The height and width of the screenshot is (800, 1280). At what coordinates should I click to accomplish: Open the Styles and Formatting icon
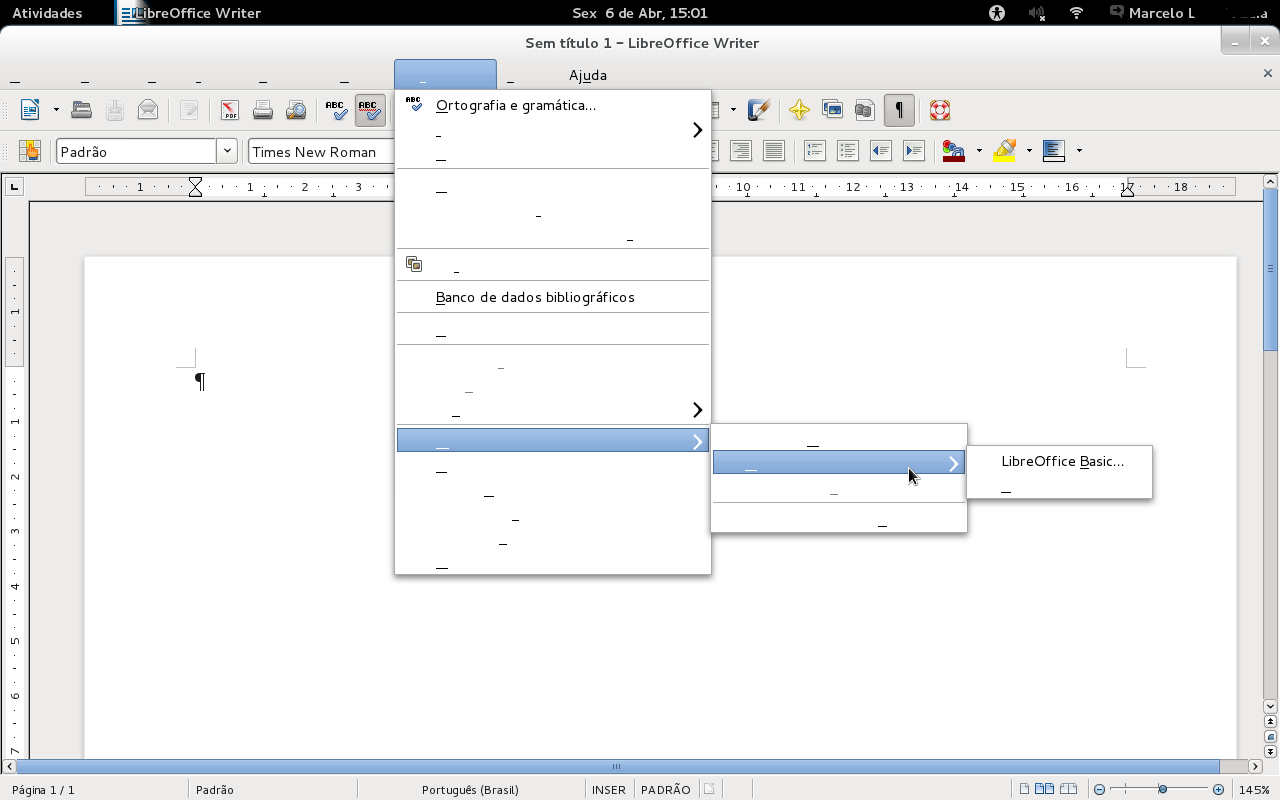[x=30, y=151]
